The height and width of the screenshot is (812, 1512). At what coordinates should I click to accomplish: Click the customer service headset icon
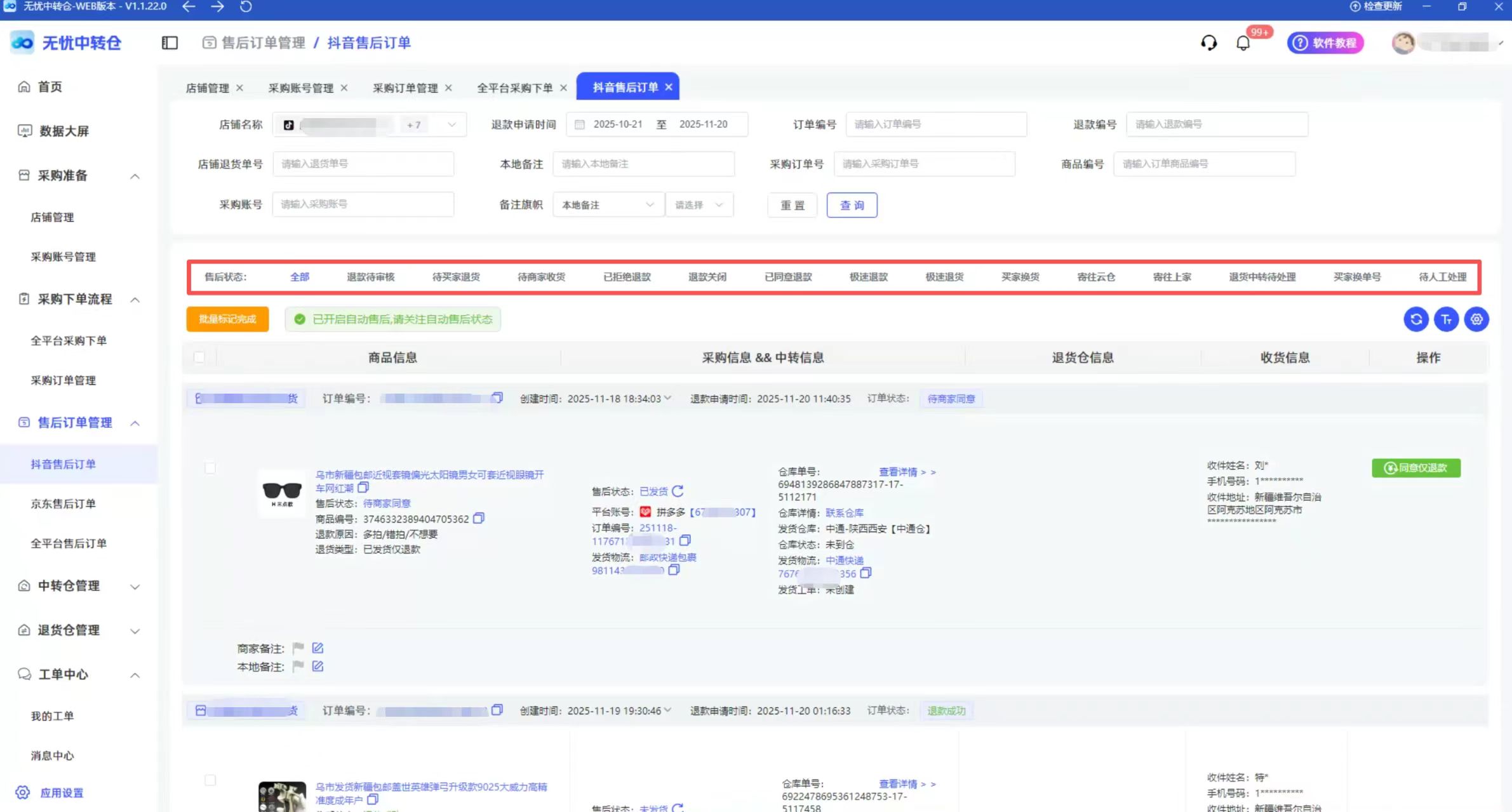pos(1208,43)
